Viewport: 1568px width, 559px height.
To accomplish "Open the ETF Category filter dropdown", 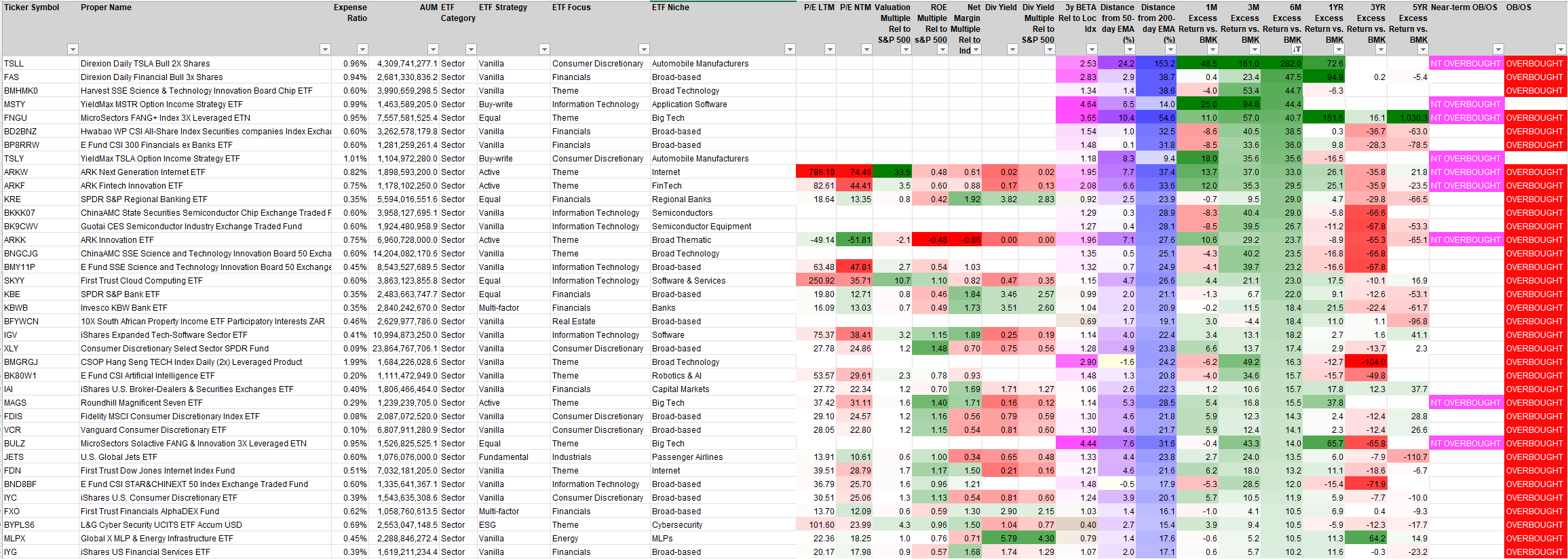I will (x=471, y=50).
